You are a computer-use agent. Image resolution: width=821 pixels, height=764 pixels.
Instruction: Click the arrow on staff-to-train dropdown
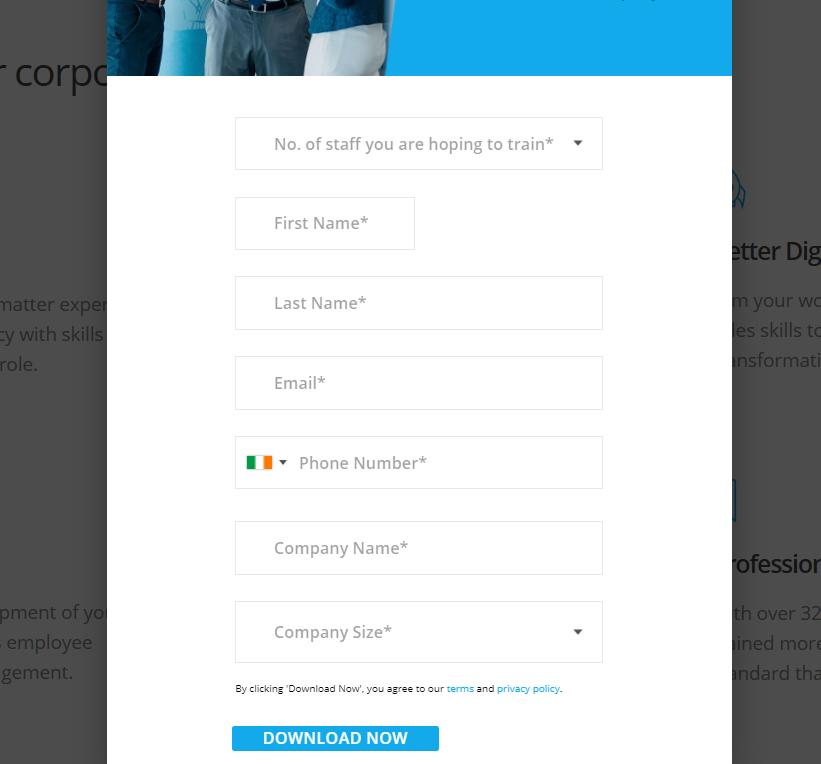click(x=578, y=143)
